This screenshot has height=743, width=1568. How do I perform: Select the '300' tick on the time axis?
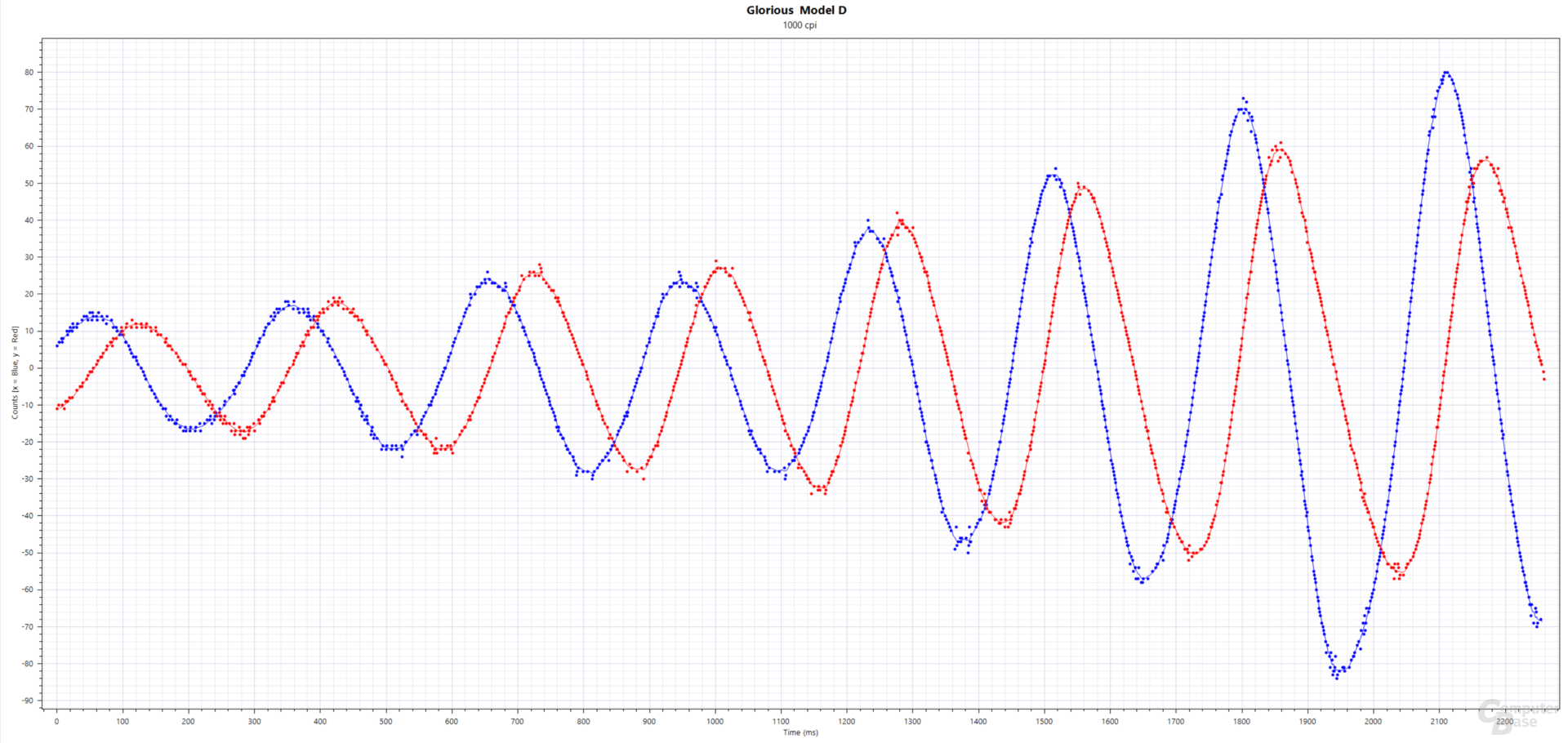point(254,722)
